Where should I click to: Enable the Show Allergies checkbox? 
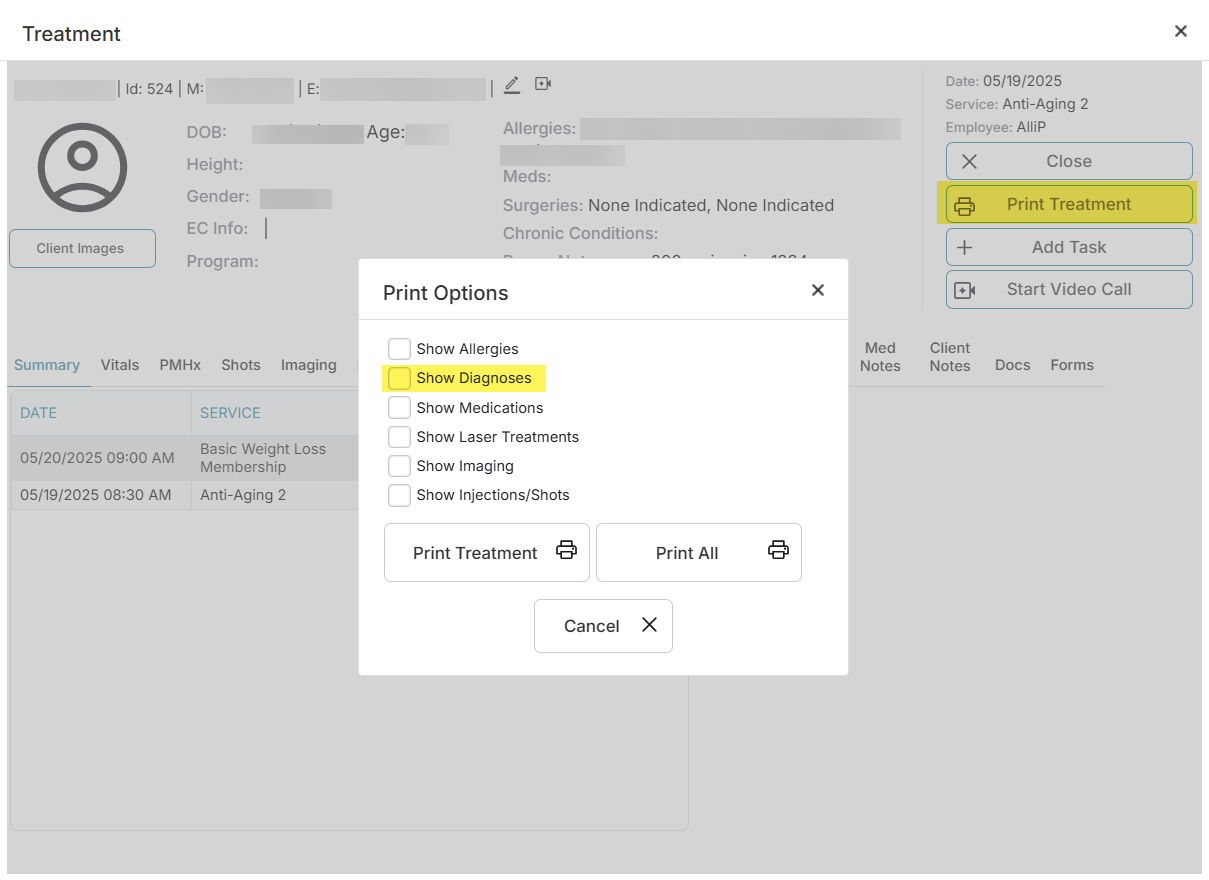399,348
